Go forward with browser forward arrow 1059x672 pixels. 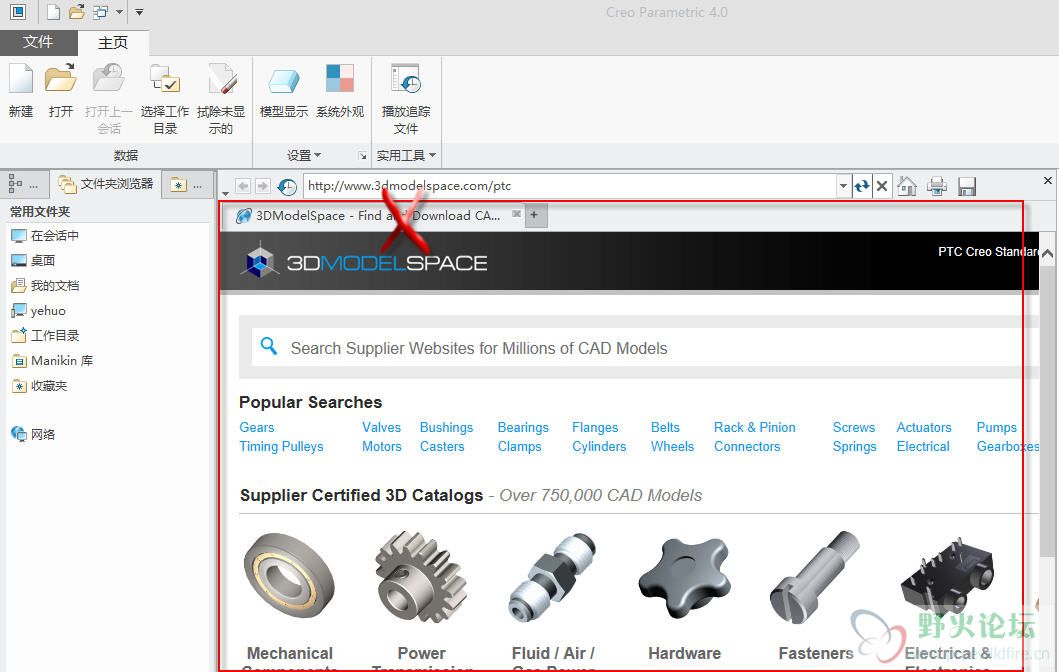[263, 186]
